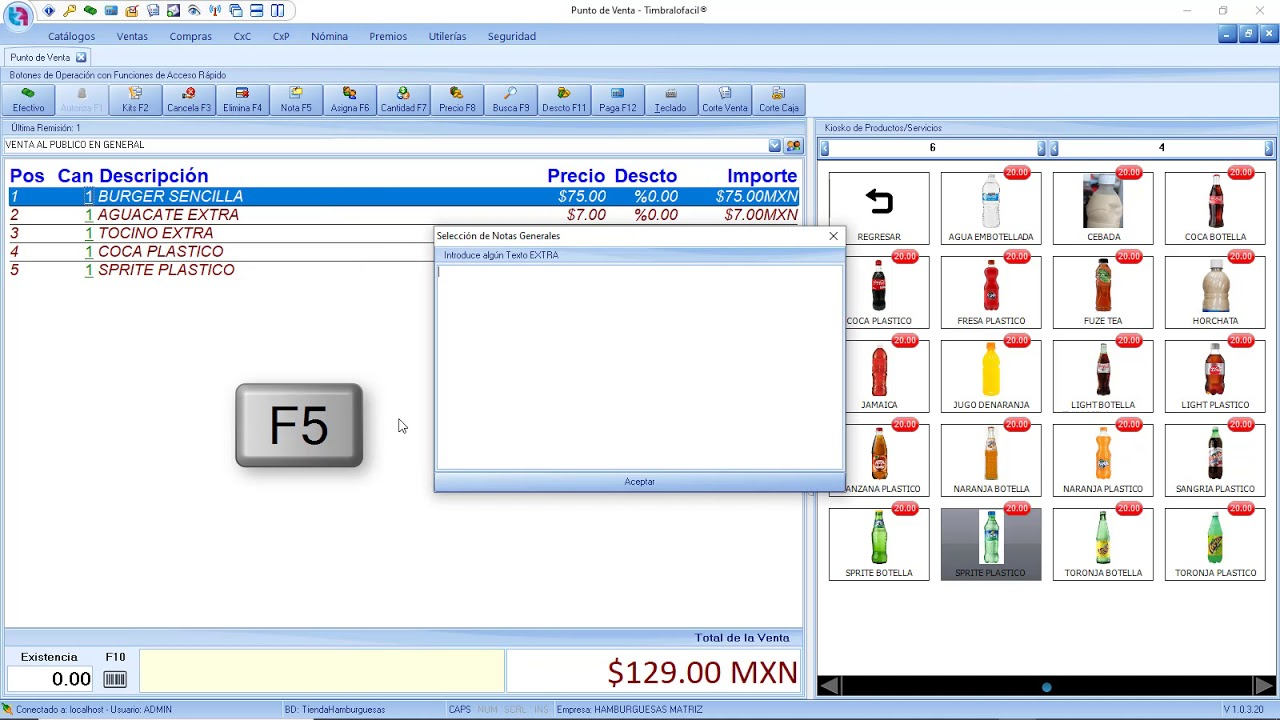Image resolution: width=1280 pixels, height=720 pixels.
Task: Select the REGRESAR back tile
Action: [879, 208]
